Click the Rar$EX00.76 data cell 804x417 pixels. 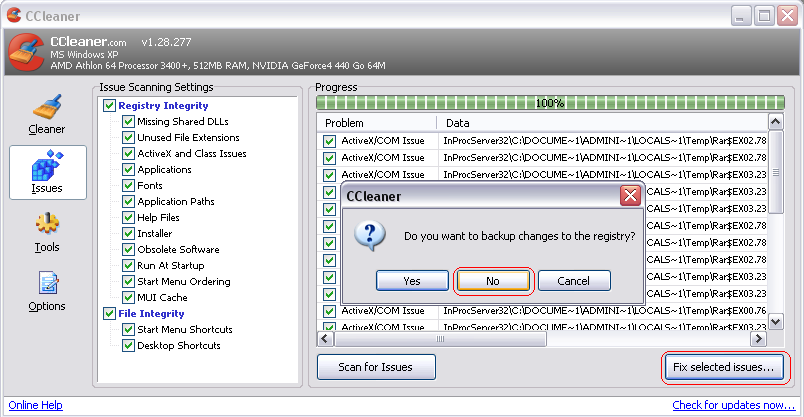click(x=605, y=311)
